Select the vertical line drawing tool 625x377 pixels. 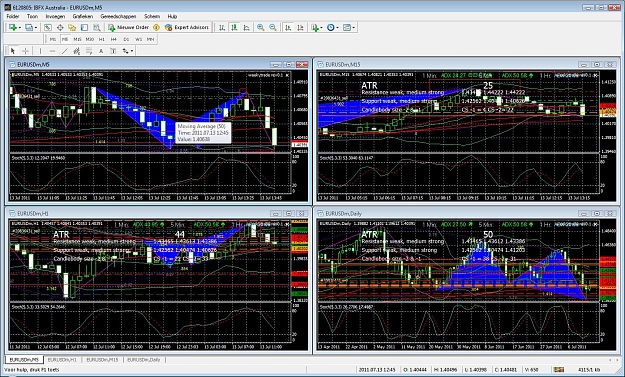click(40, 51)
